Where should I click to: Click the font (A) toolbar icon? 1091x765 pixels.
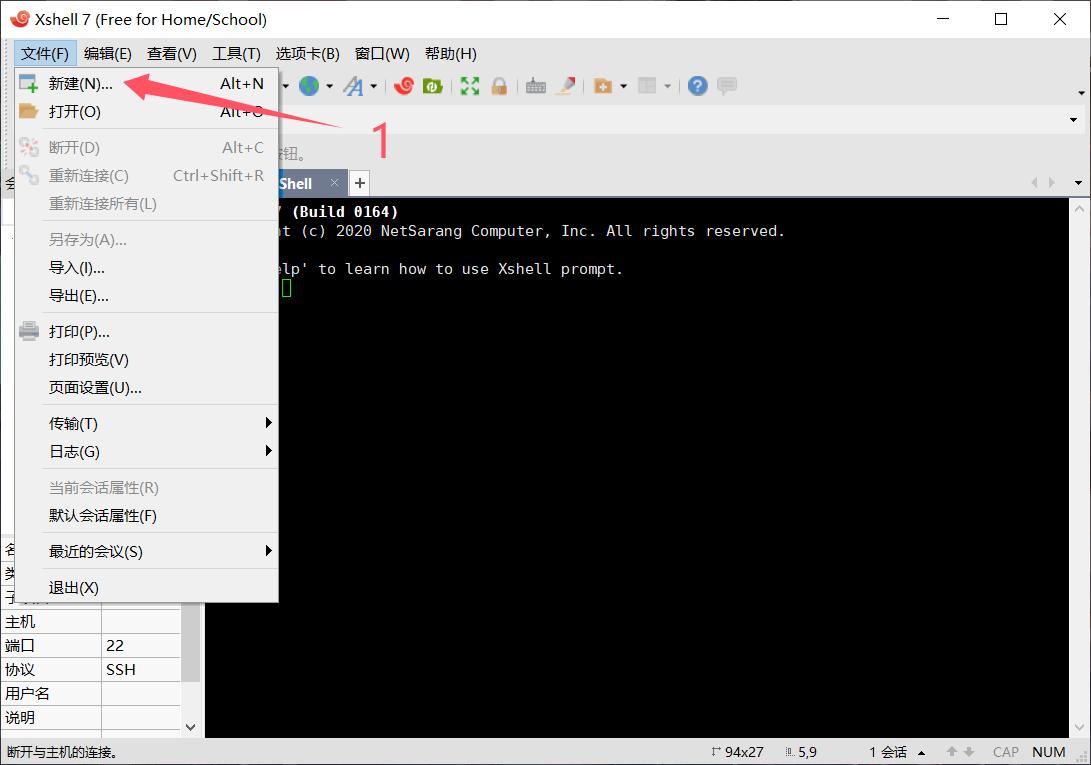pyautogui.click(x=353, y=86)
